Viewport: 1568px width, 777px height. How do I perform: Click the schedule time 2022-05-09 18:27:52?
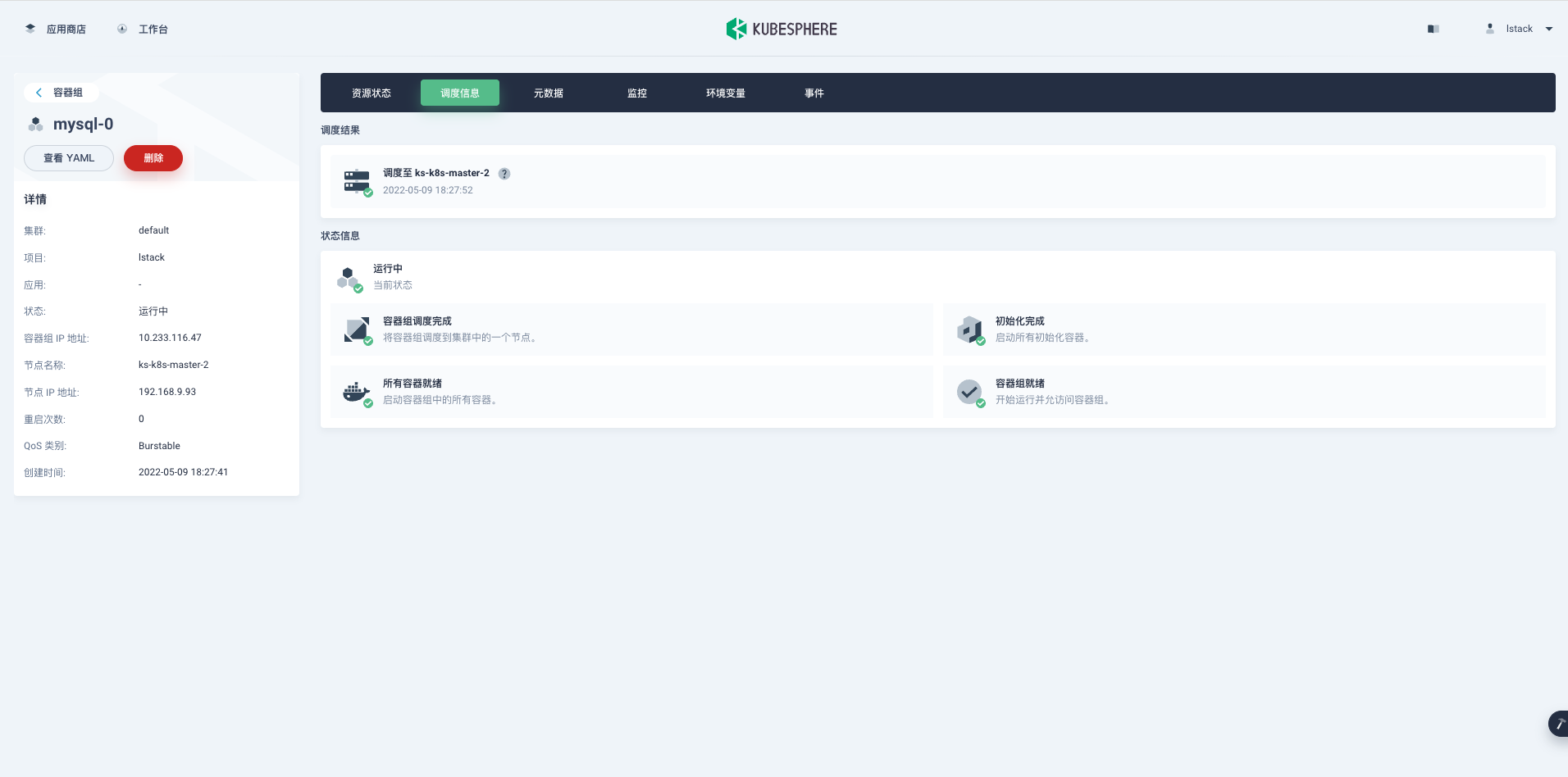(428, 190)
